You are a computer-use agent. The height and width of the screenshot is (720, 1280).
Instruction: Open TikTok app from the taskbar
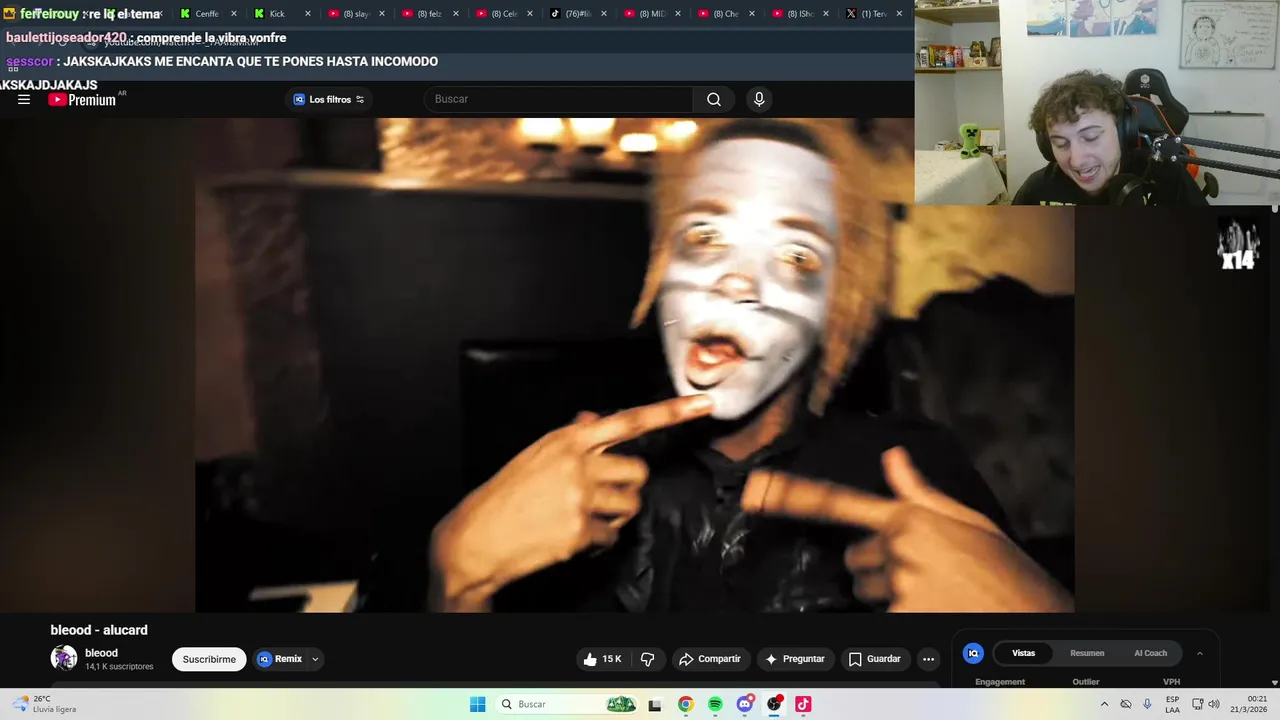click(x=803, y=704)
